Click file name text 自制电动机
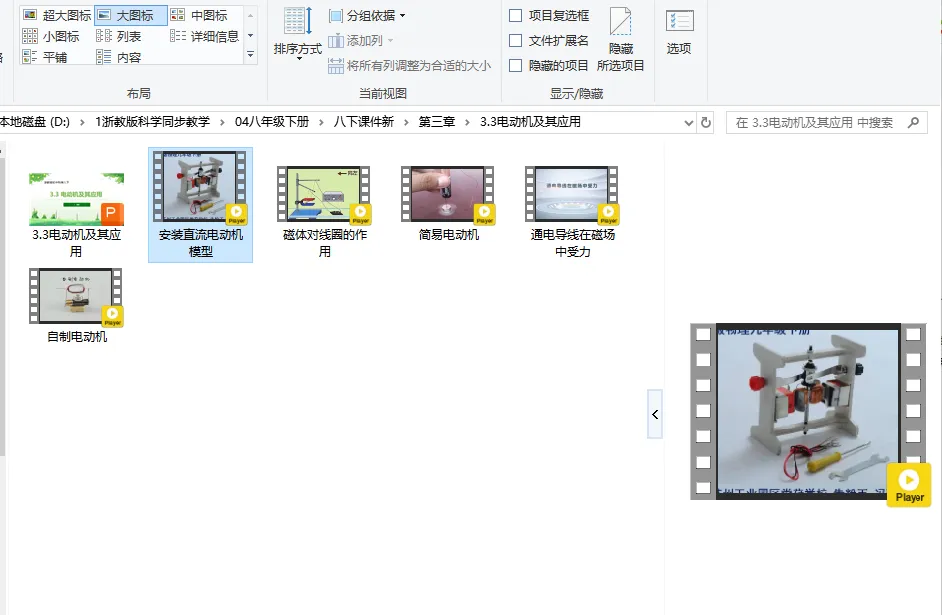The height and width of the screenshot is (615, 942). (x=77, y=337)
